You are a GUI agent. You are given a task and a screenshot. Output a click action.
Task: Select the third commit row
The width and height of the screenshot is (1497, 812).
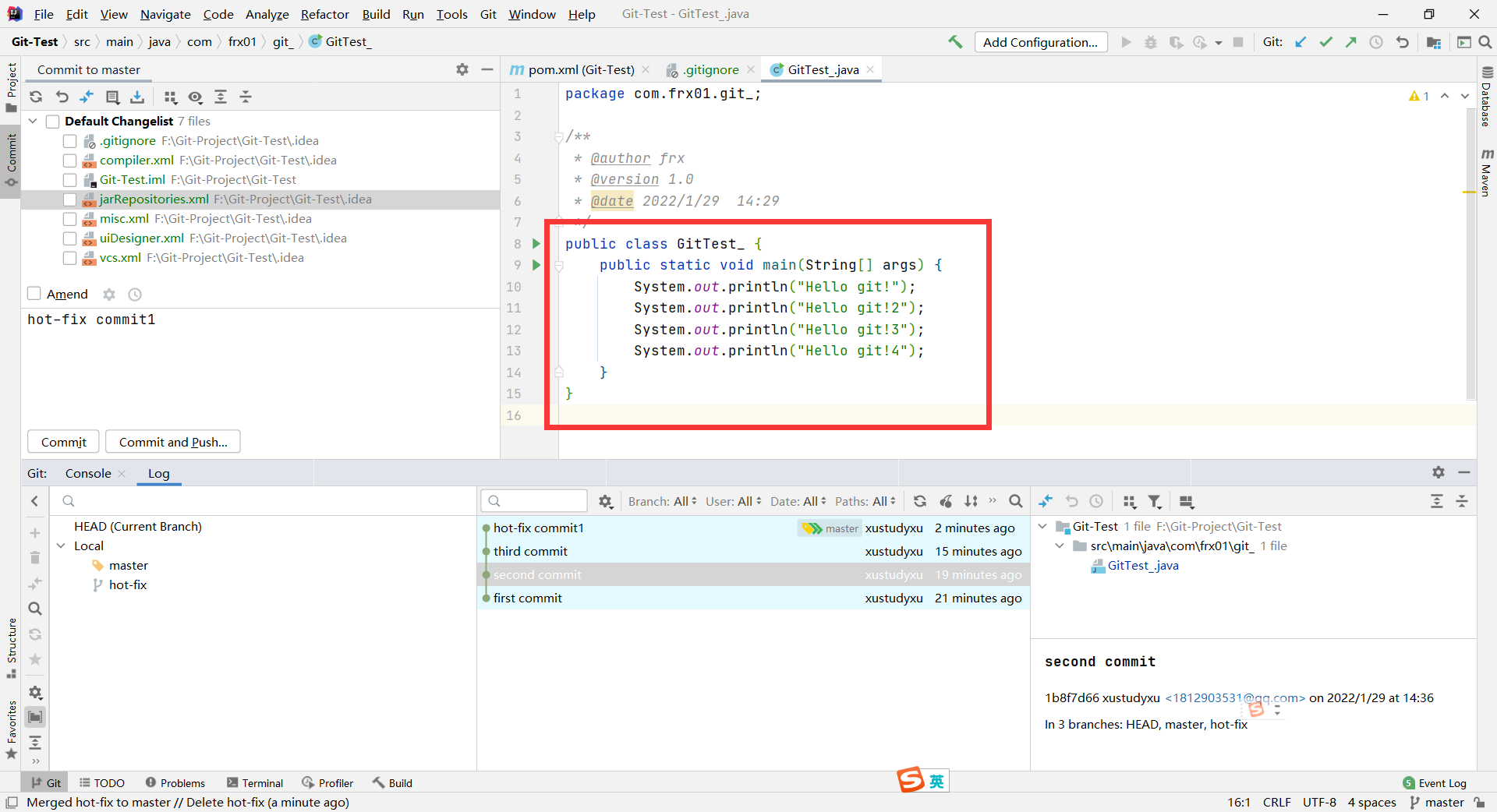click(x=753, y=551)
